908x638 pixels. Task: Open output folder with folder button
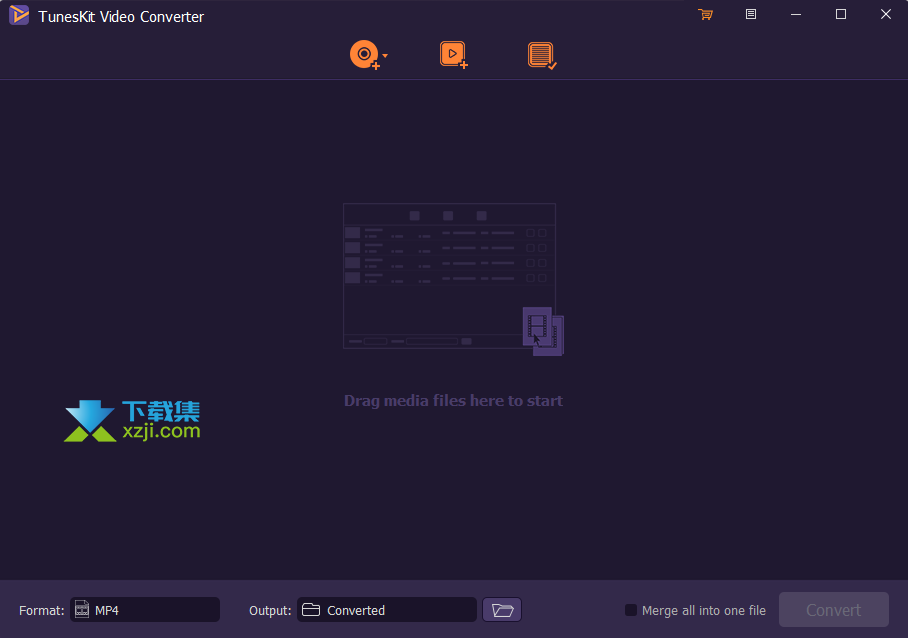(502, 610)
